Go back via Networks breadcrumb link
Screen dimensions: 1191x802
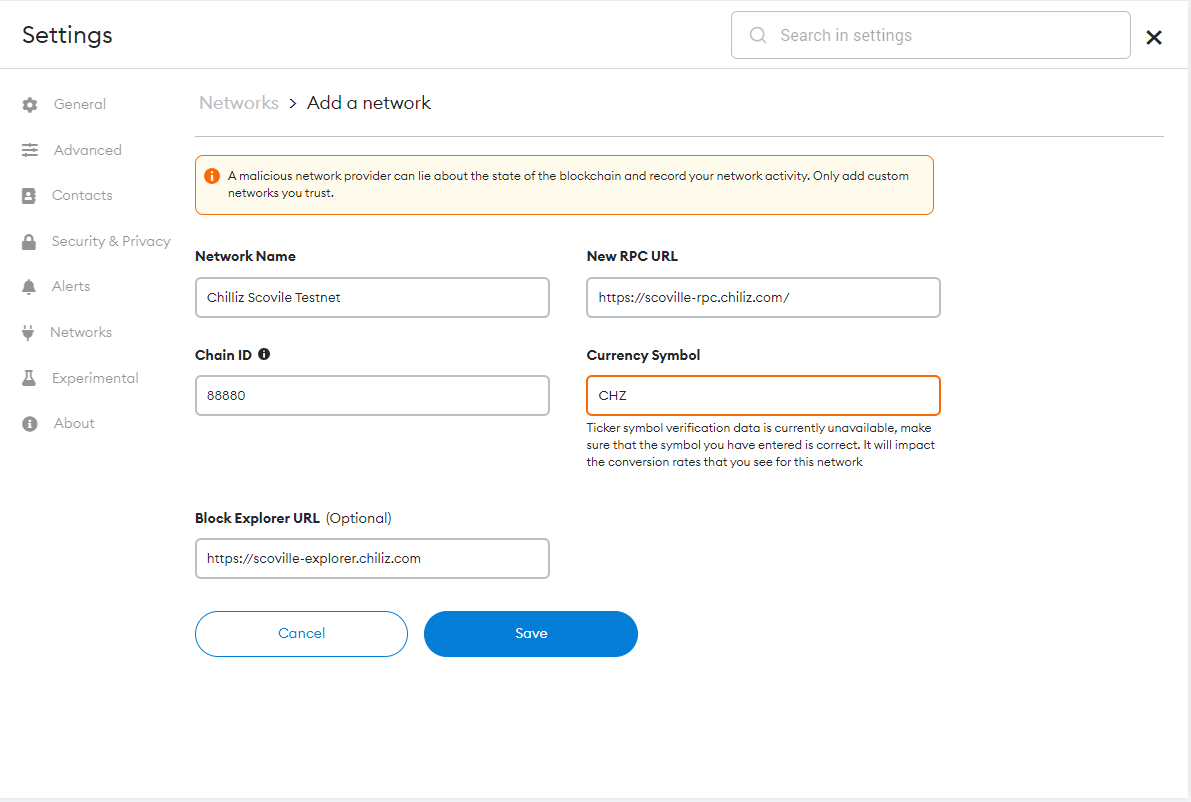point(239,103)
